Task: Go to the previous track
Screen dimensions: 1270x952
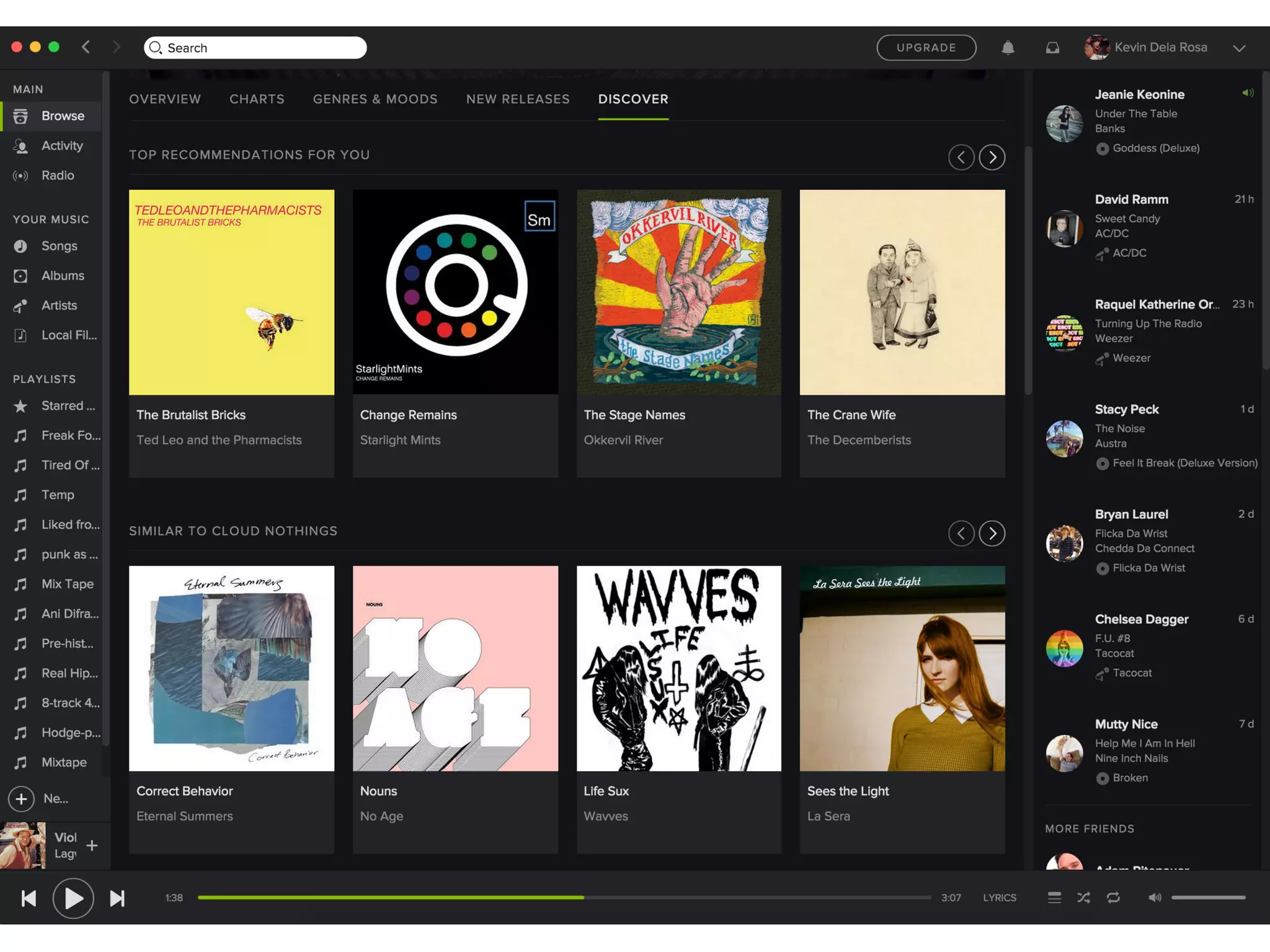Action: pos(29,898)
